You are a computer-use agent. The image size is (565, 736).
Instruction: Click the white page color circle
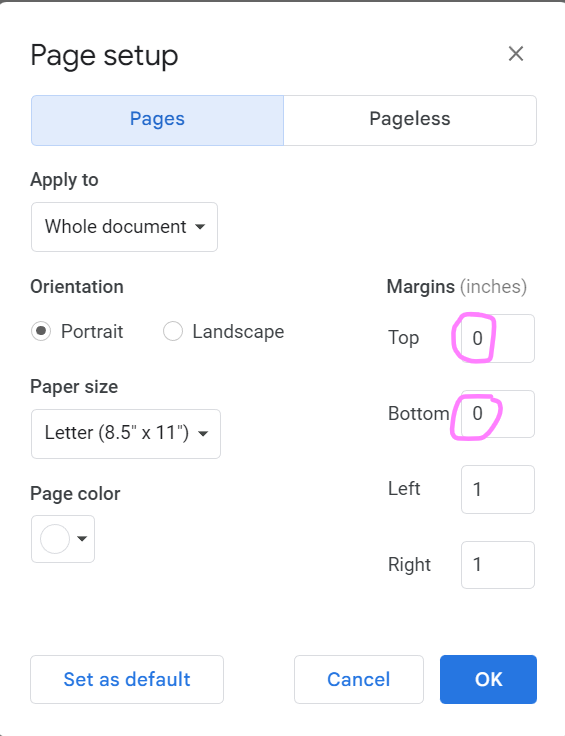pos(55,538)
